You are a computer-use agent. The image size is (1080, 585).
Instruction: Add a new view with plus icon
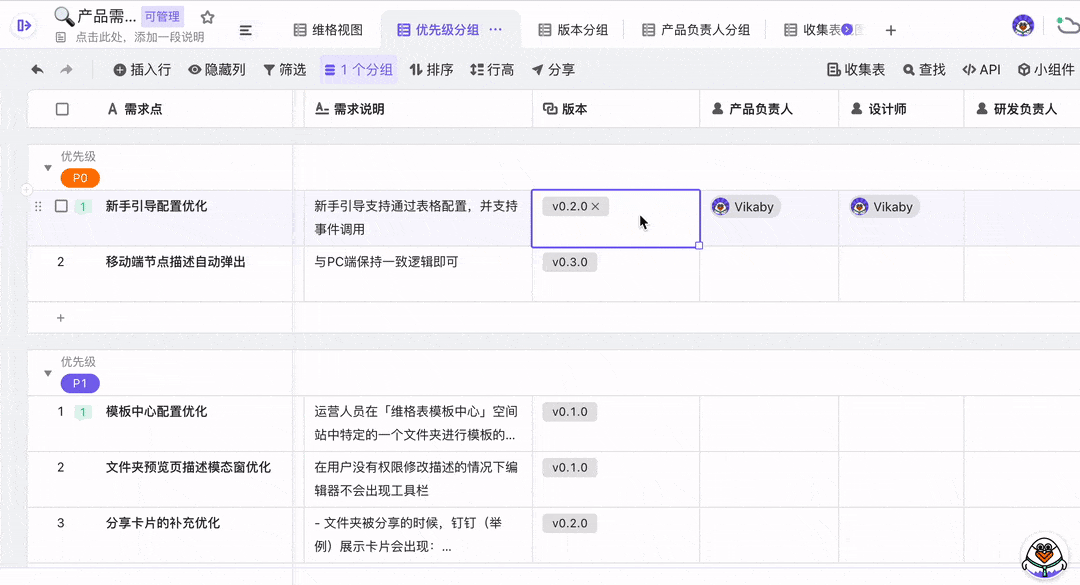[891, 30]
